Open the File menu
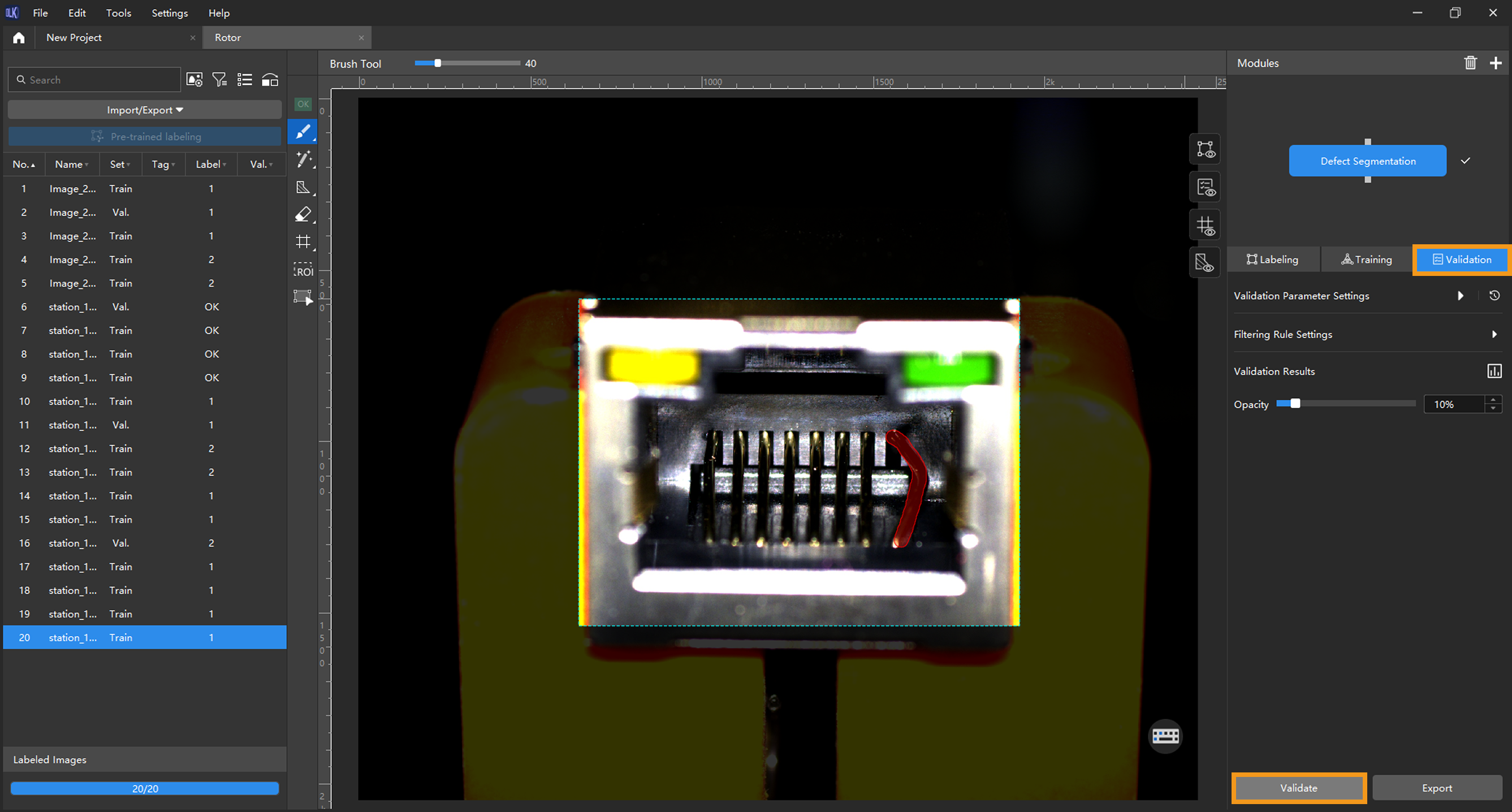 click(41, 12)
